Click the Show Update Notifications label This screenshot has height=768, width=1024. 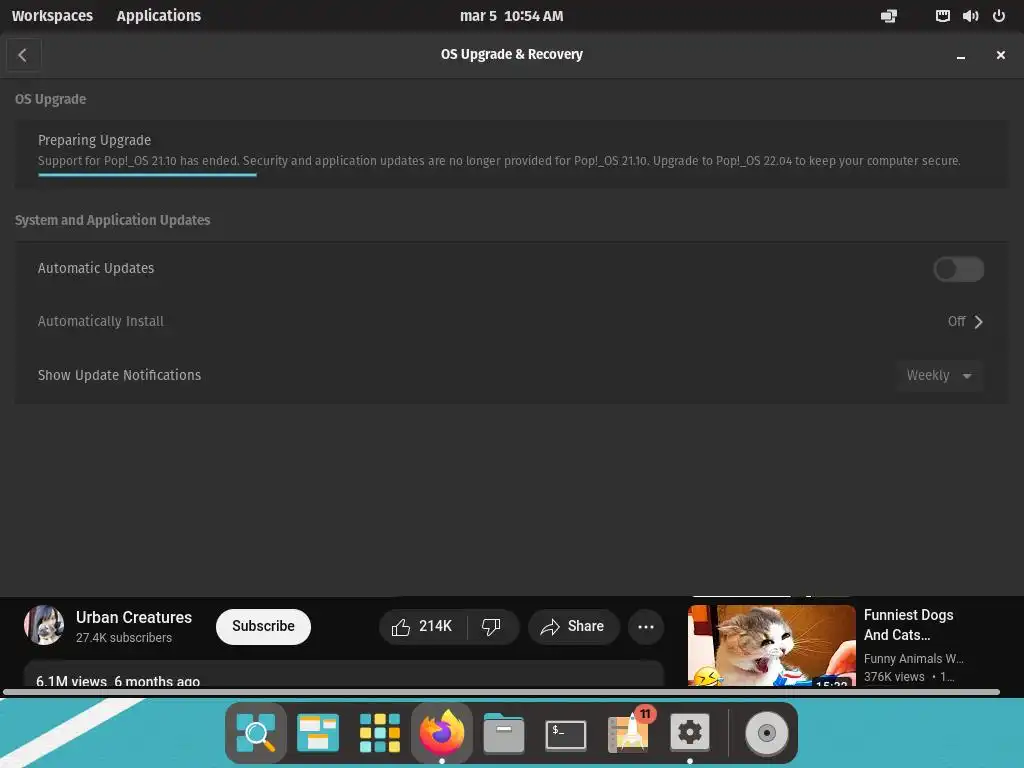120,376
